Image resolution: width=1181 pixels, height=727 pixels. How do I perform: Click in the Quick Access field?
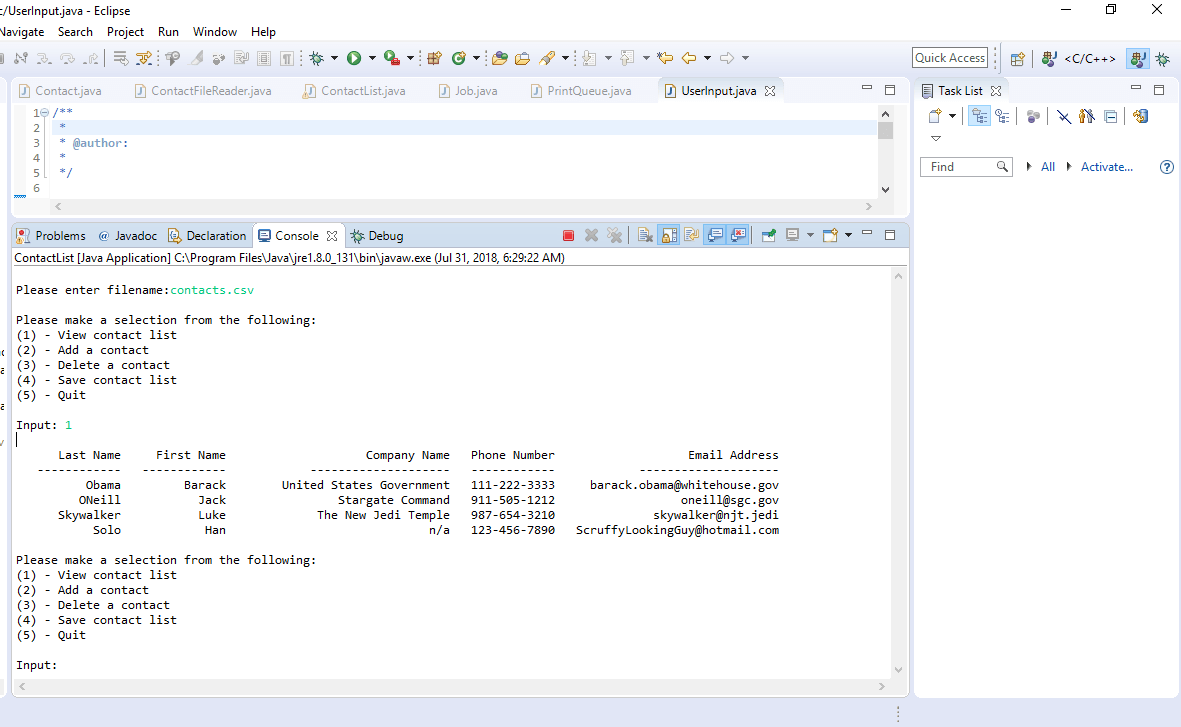click(950, 58)
